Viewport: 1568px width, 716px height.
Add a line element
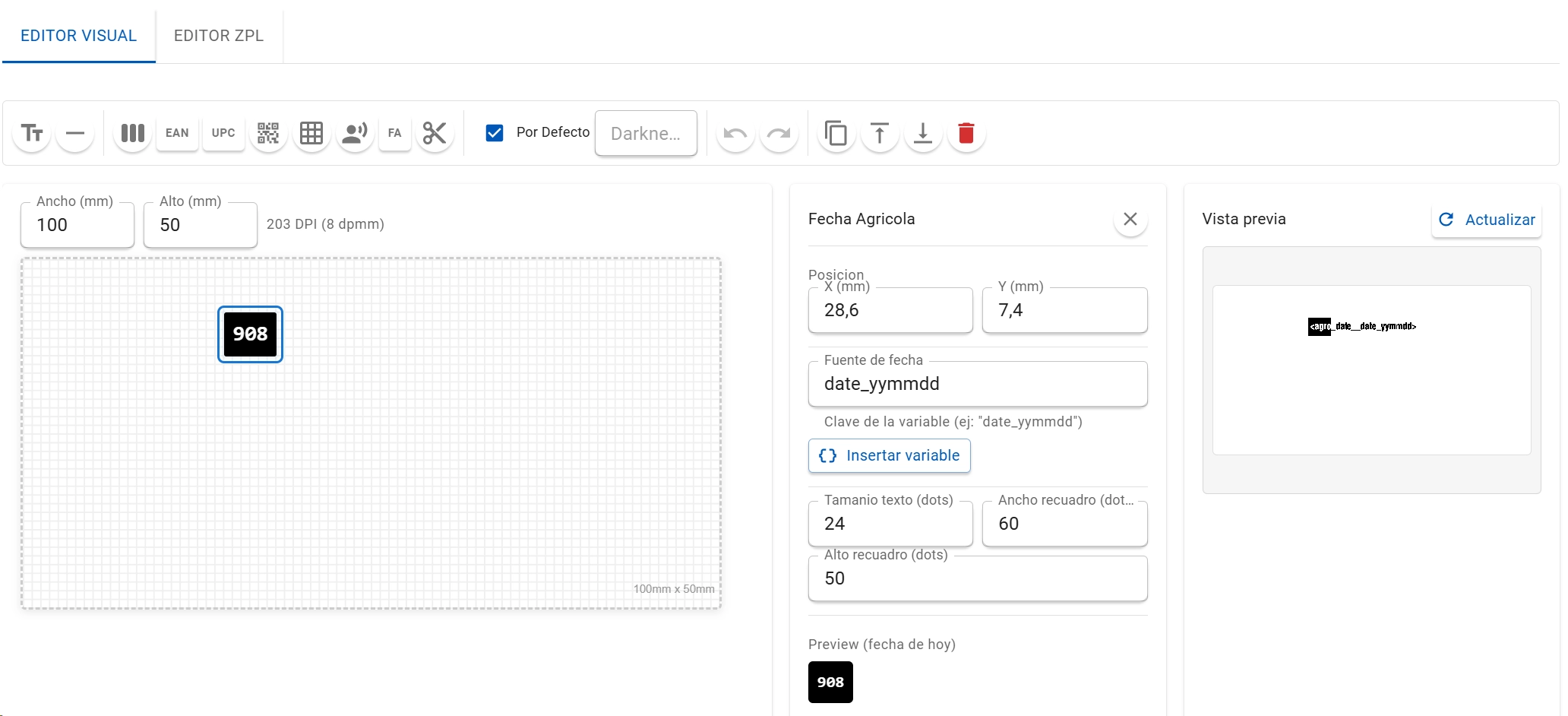coord(75,133)
